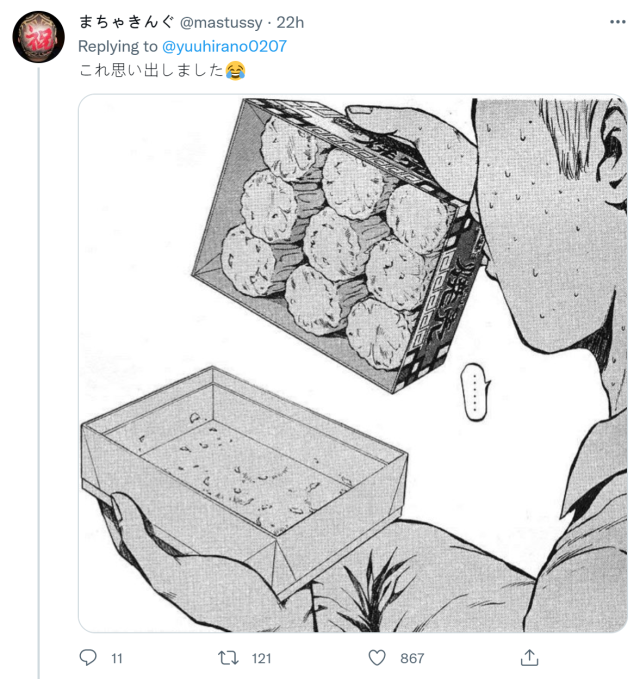640x679 pixels.
Task: Open the three-dot more options menu
Action: (616, 21)
